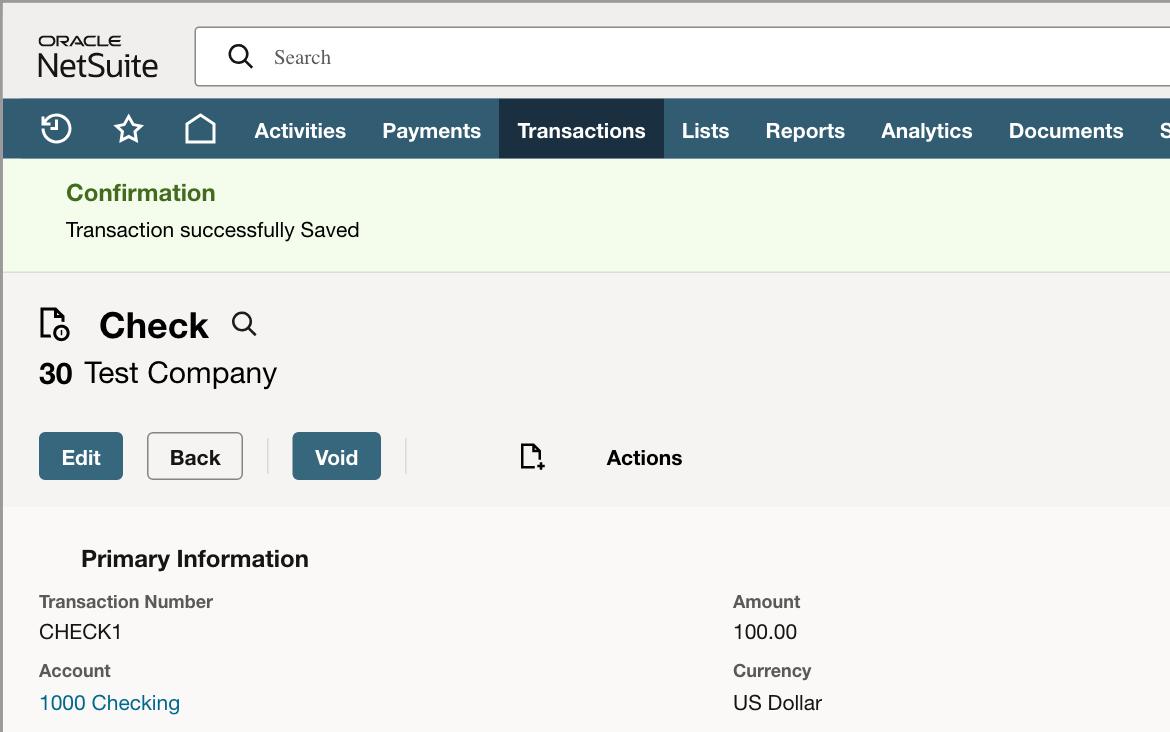1170x732 pixels.
Task: Open the Analytics menu
Action: coord(927,131)
